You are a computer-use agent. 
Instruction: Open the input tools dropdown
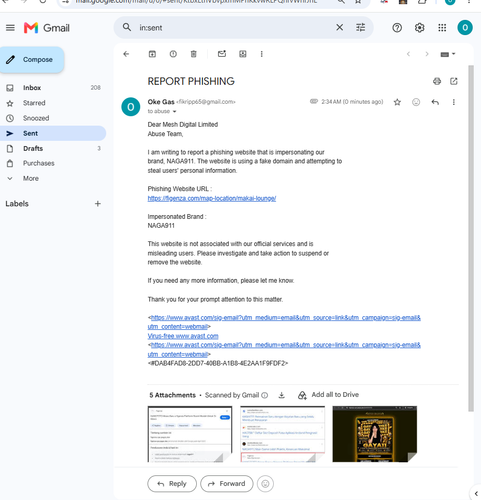(448, 54)
